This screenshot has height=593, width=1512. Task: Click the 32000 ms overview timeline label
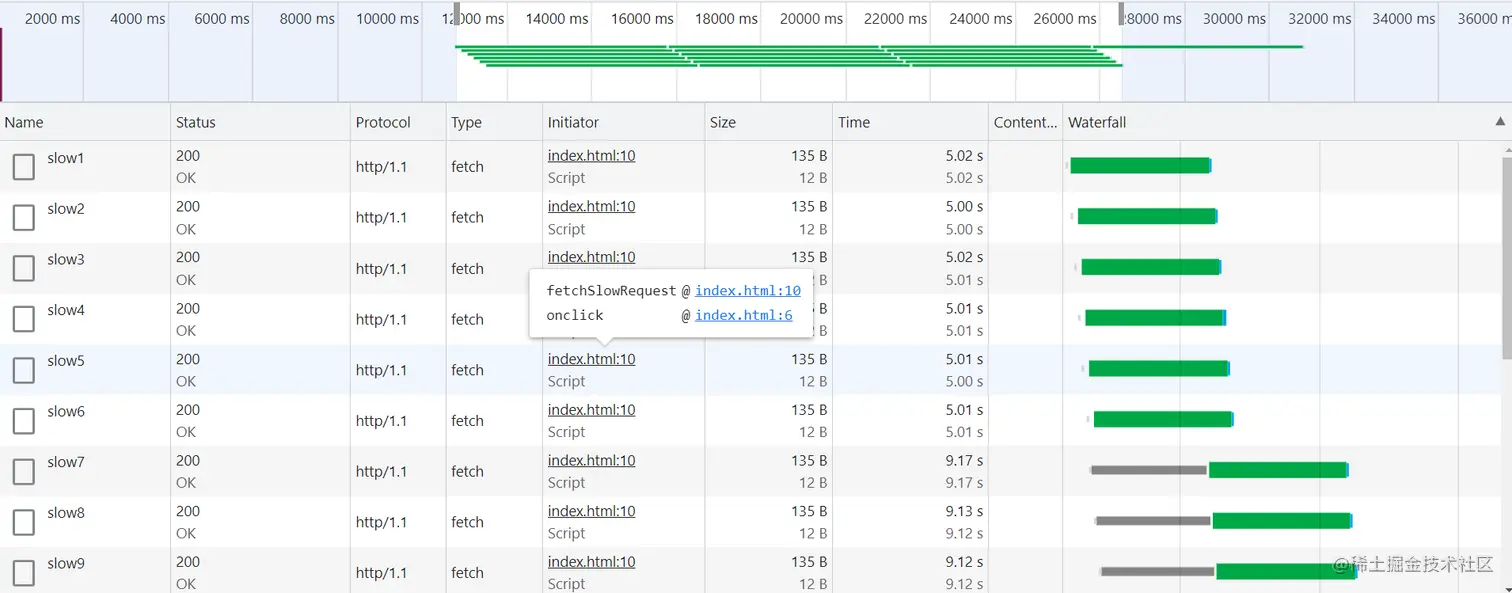tap(1319, 19)
